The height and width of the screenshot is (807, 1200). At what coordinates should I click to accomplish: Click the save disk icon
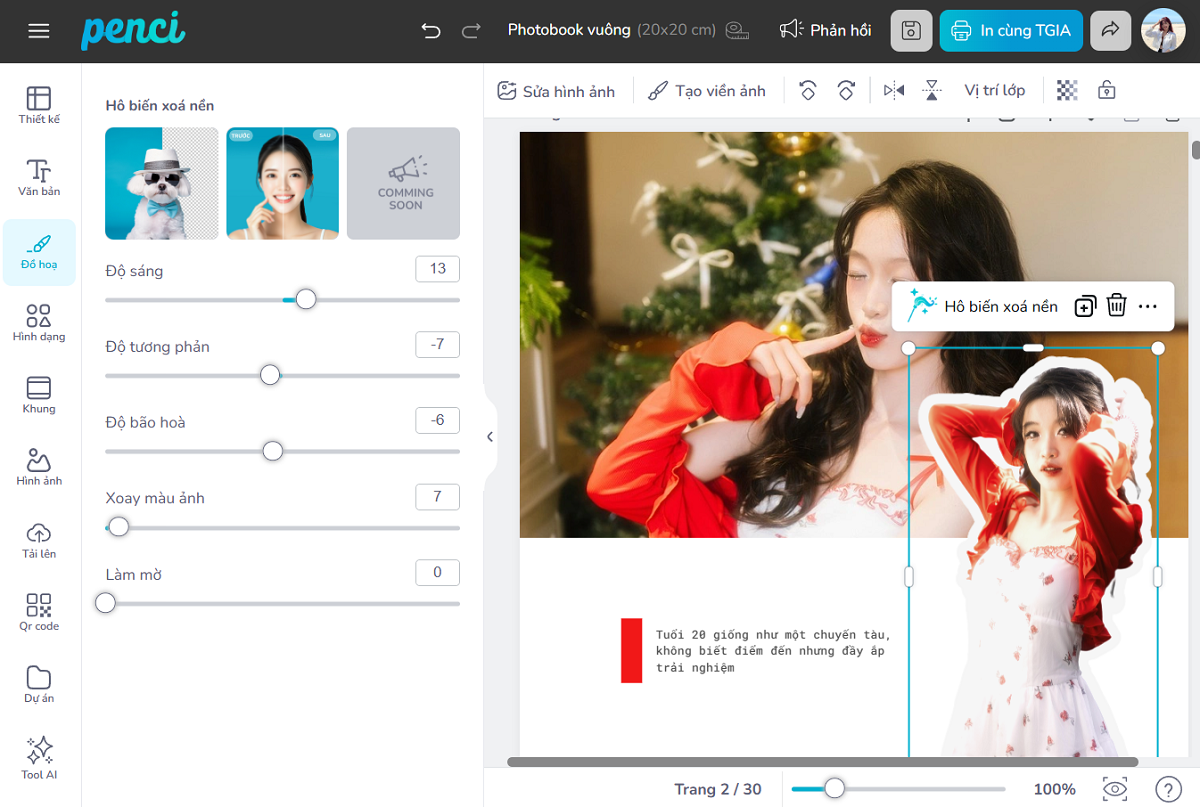coord(911,30)
